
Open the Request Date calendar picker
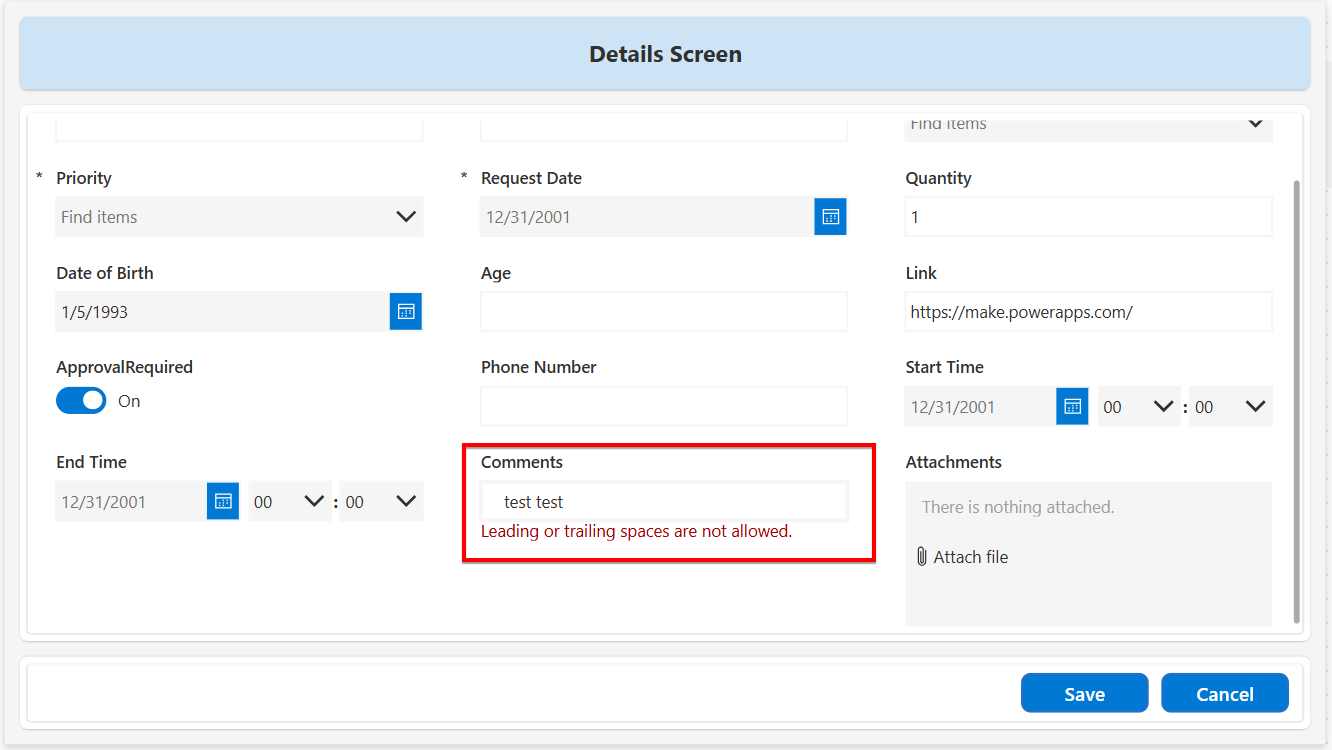tap(830, 217)
